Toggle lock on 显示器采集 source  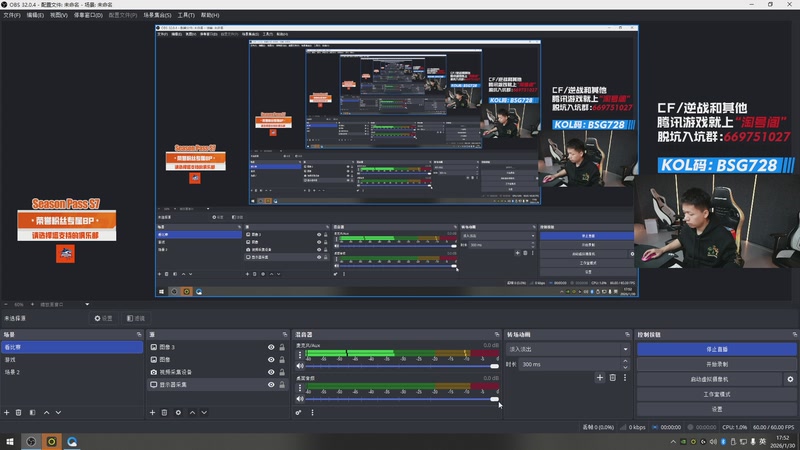pos(282,384)
